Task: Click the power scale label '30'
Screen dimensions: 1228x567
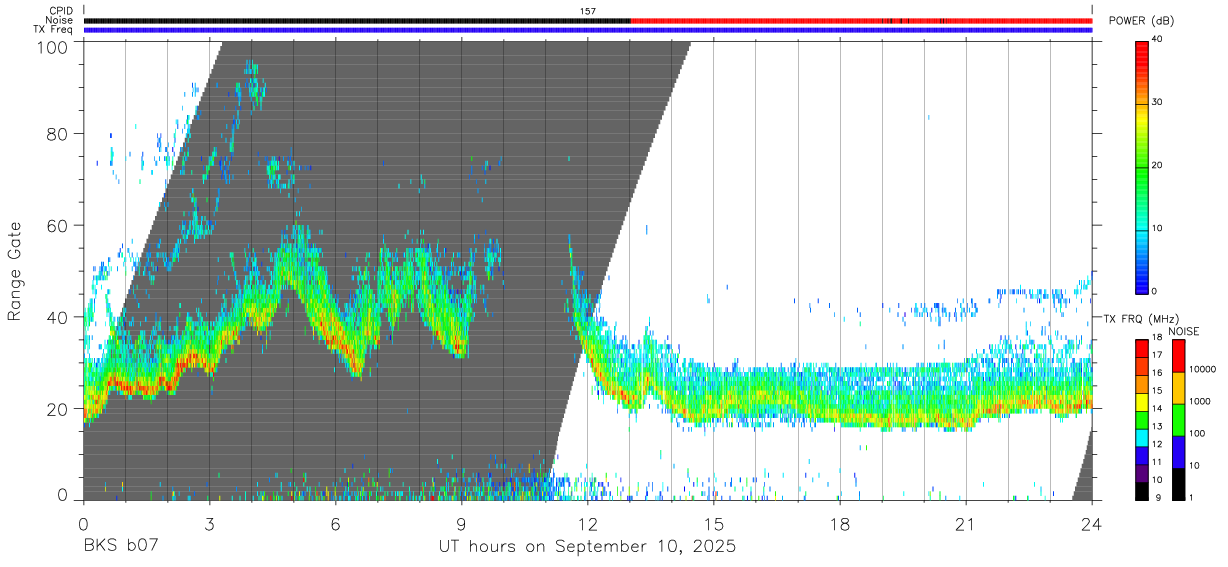Action: [x=1157, y=103]
